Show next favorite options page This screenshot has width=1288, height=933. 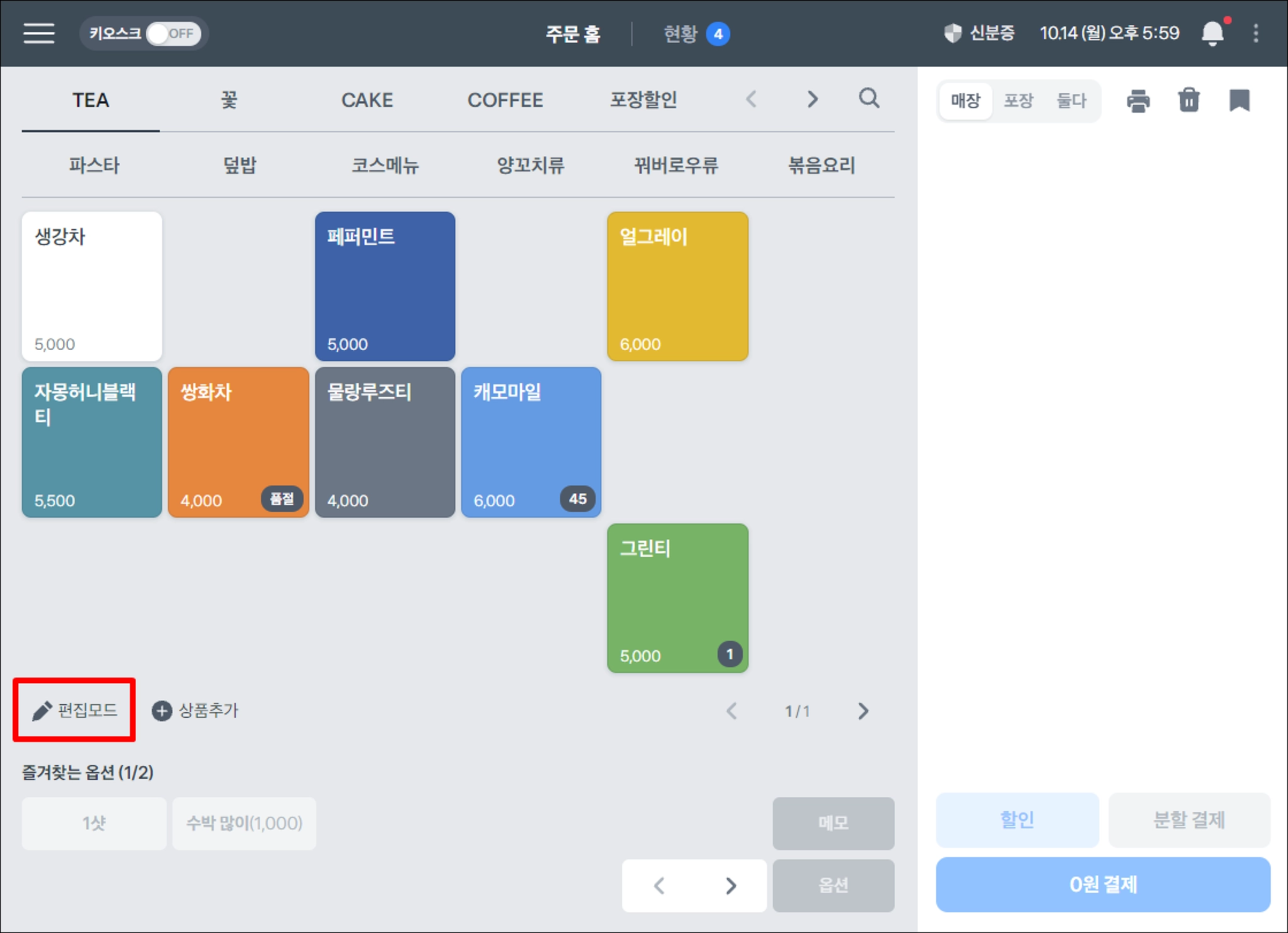click(x=730, y=886)
